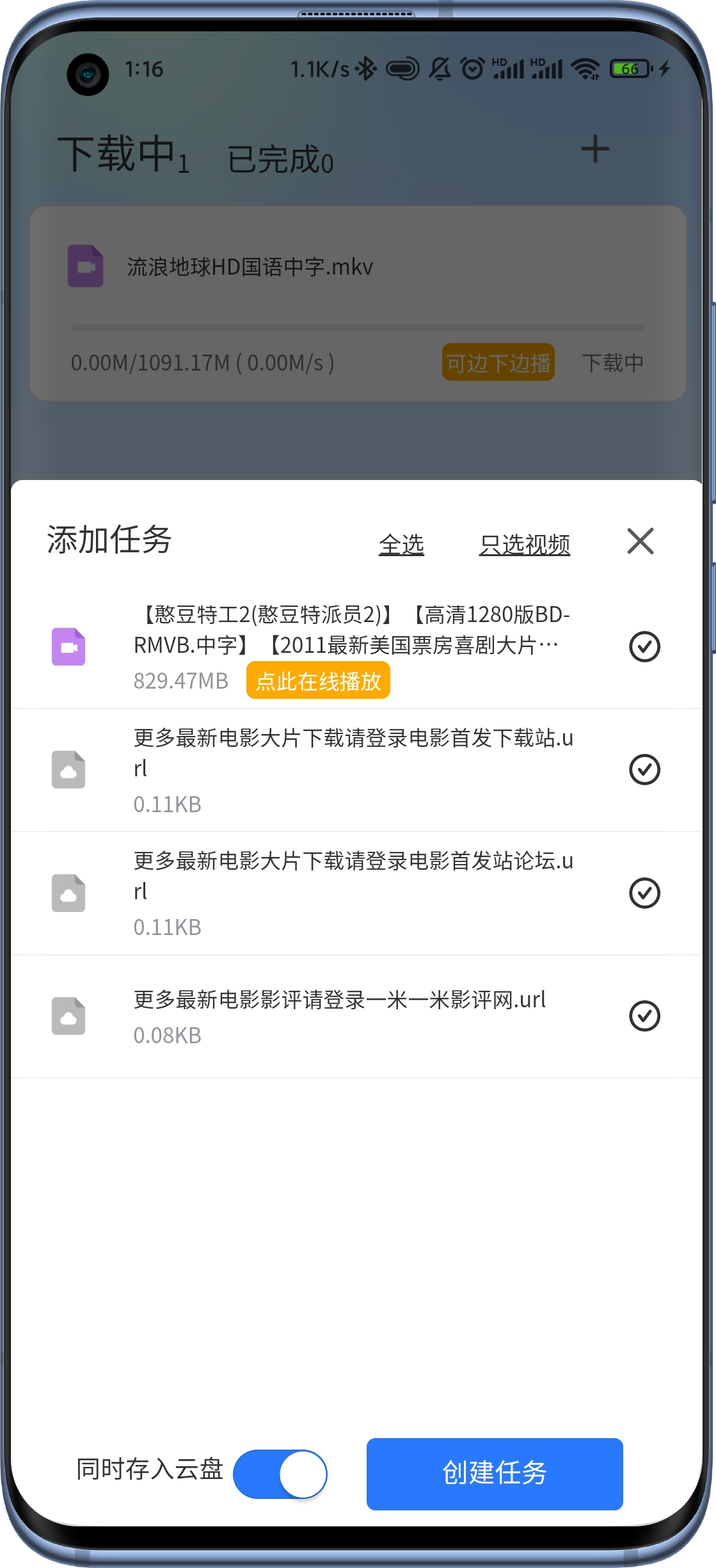Image resolution: width=716 pixels, height=1568 pixels.
Task: Switch to the 下载中 tab
Action: click(123, 154)
